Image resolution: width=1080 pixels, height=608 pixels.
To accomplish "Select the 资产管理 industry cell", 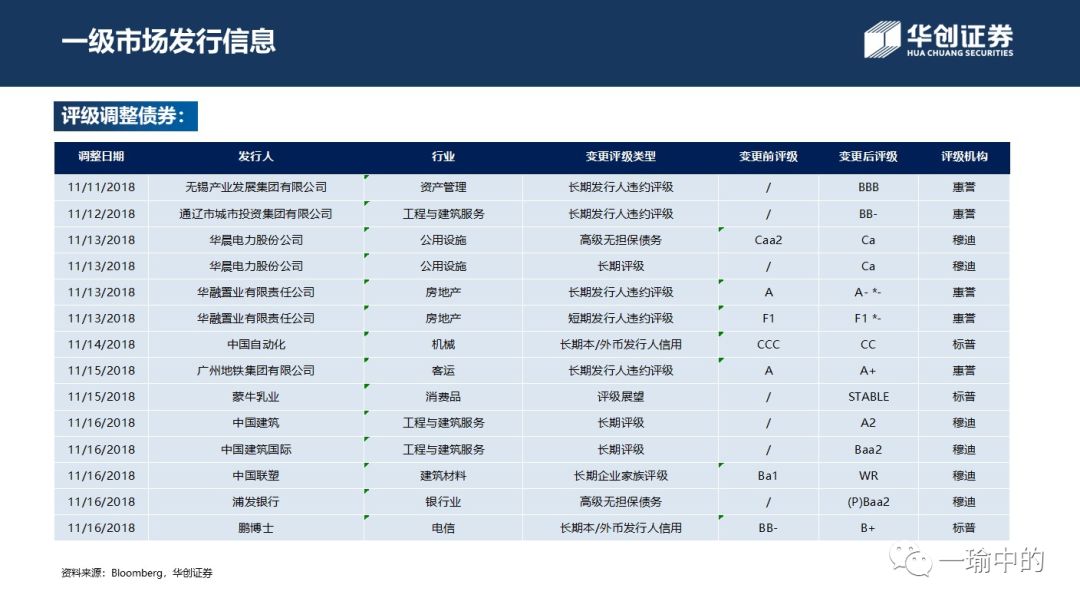I will point(443,187).
